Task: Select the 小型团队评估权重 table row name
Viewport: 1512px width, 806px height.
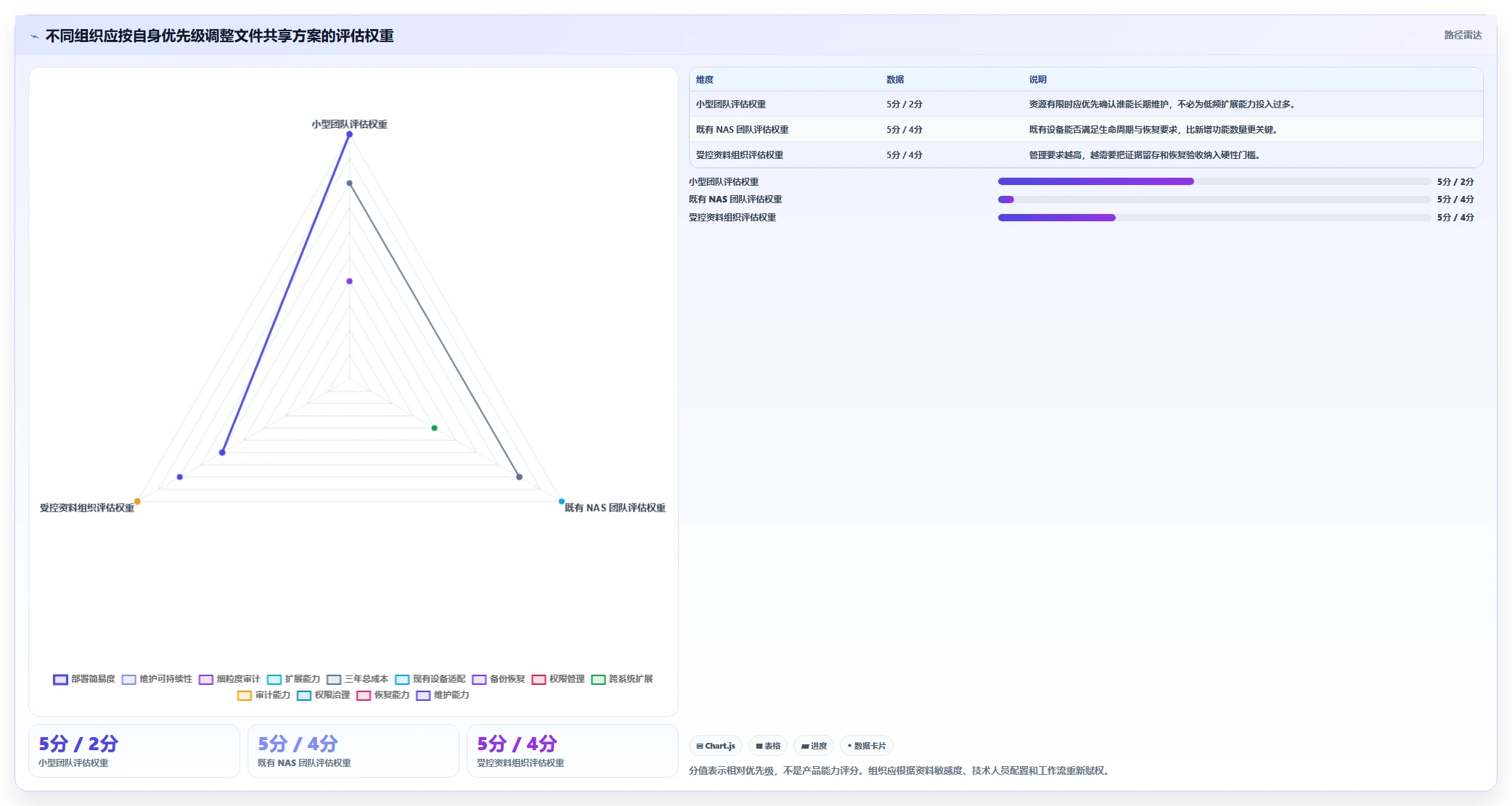Action: pos(731,104)
